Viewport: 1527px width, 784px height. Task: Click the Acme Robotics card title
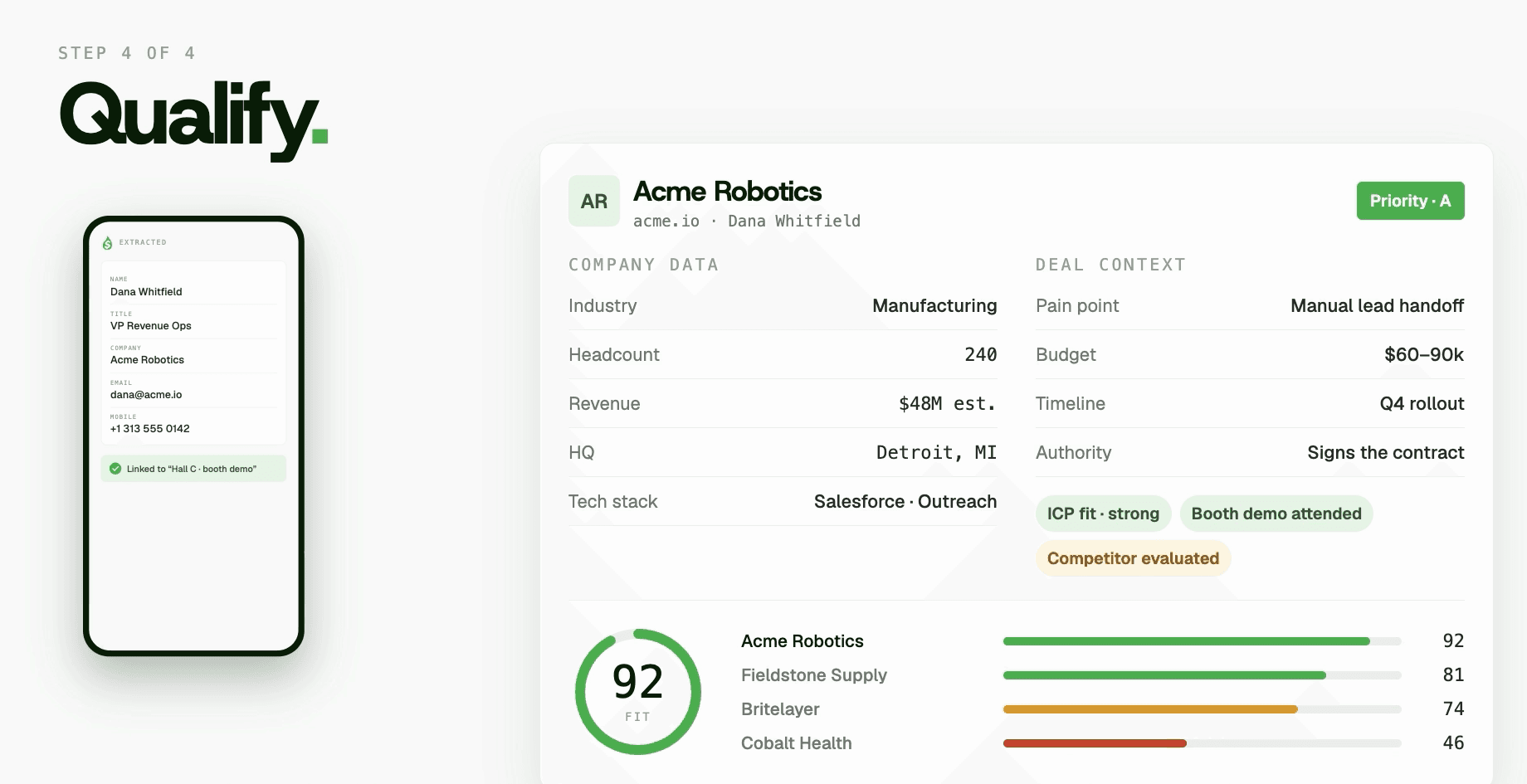coord(727,192)
